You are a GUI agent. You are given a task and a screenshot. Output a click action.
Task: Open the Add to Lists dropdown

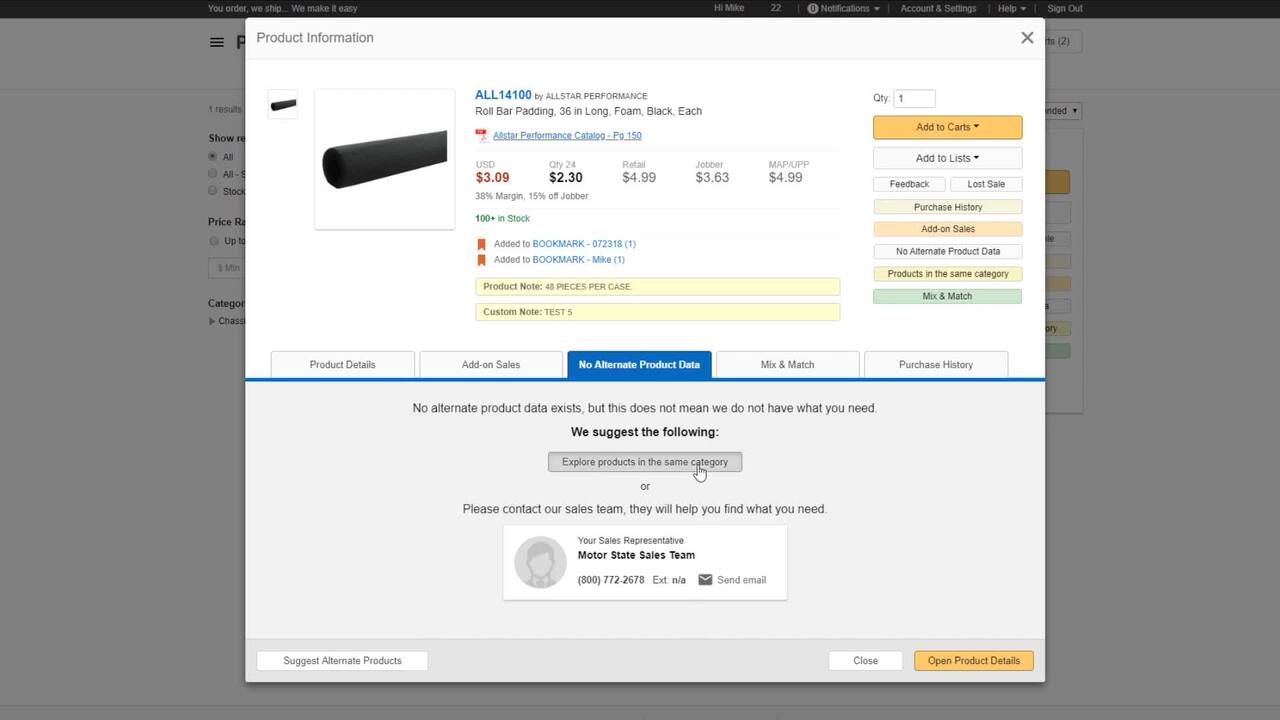click(947, 158)
